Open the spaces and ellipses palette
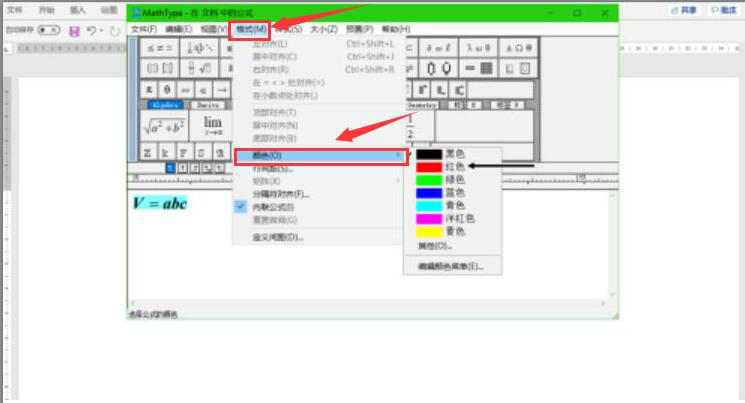 click(199, 48)
